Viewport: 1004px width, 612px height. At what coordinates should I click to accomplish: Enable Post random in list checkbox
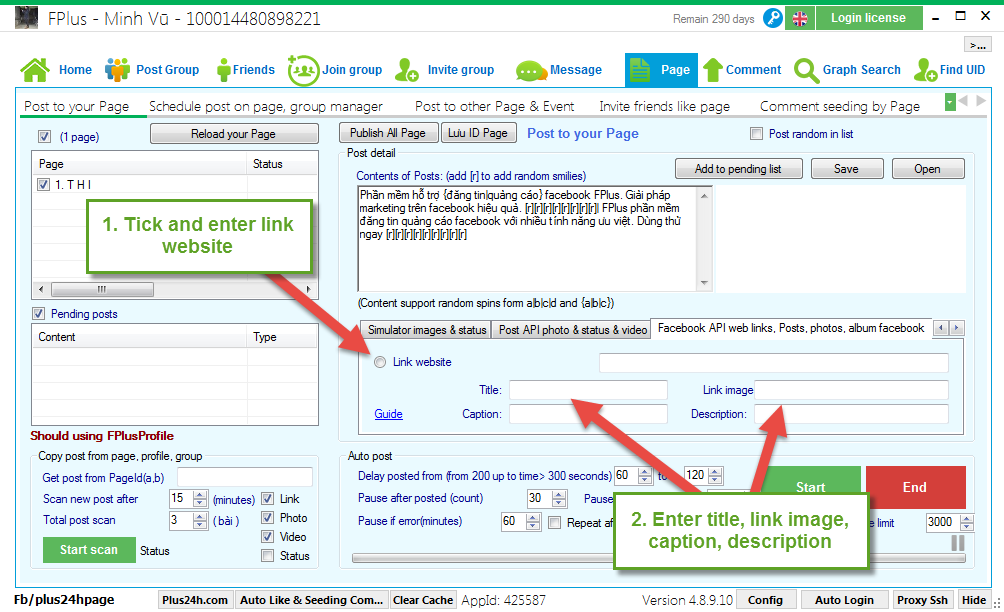(756, 134)
